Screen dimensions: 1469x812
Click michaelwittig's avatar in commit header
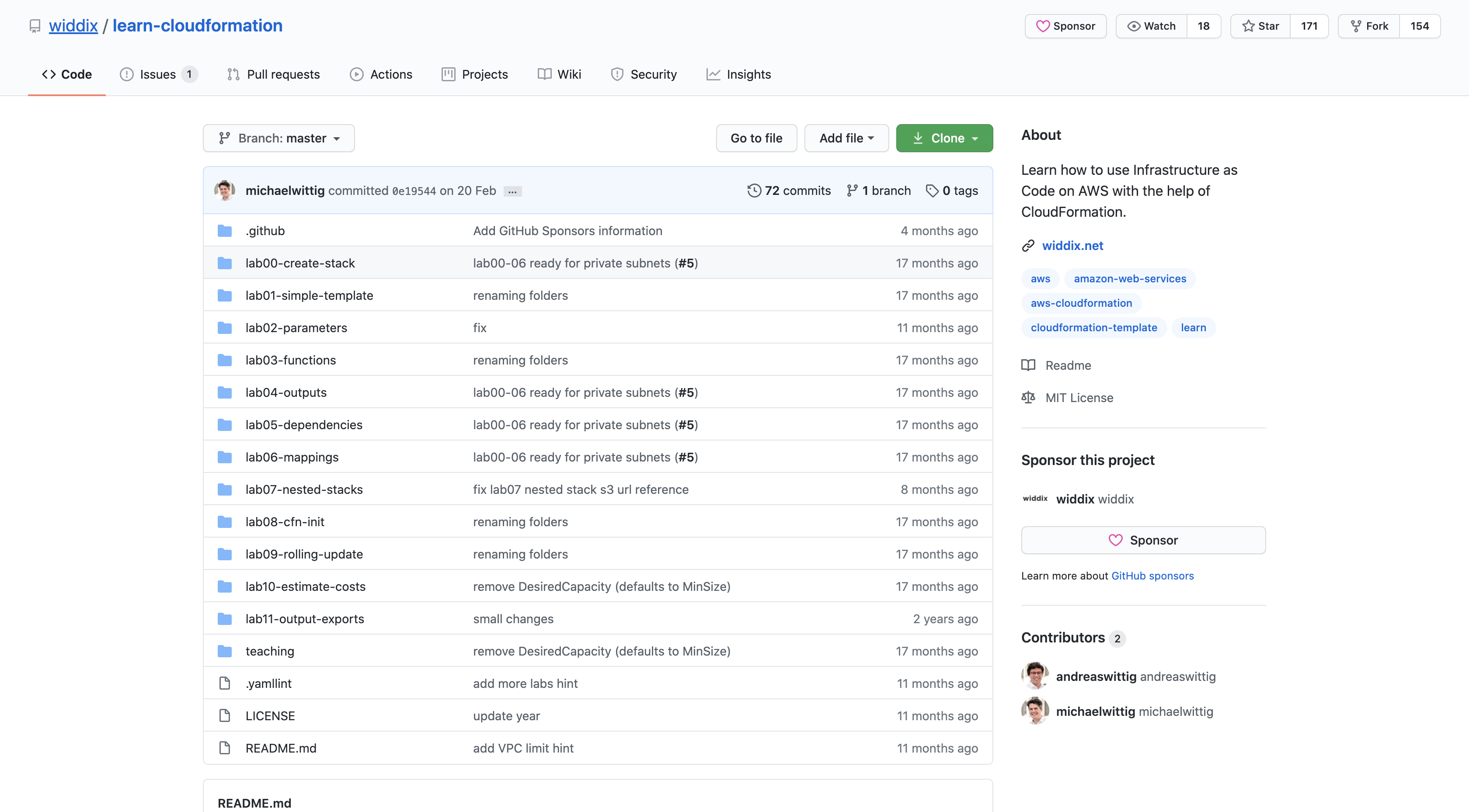225,191
